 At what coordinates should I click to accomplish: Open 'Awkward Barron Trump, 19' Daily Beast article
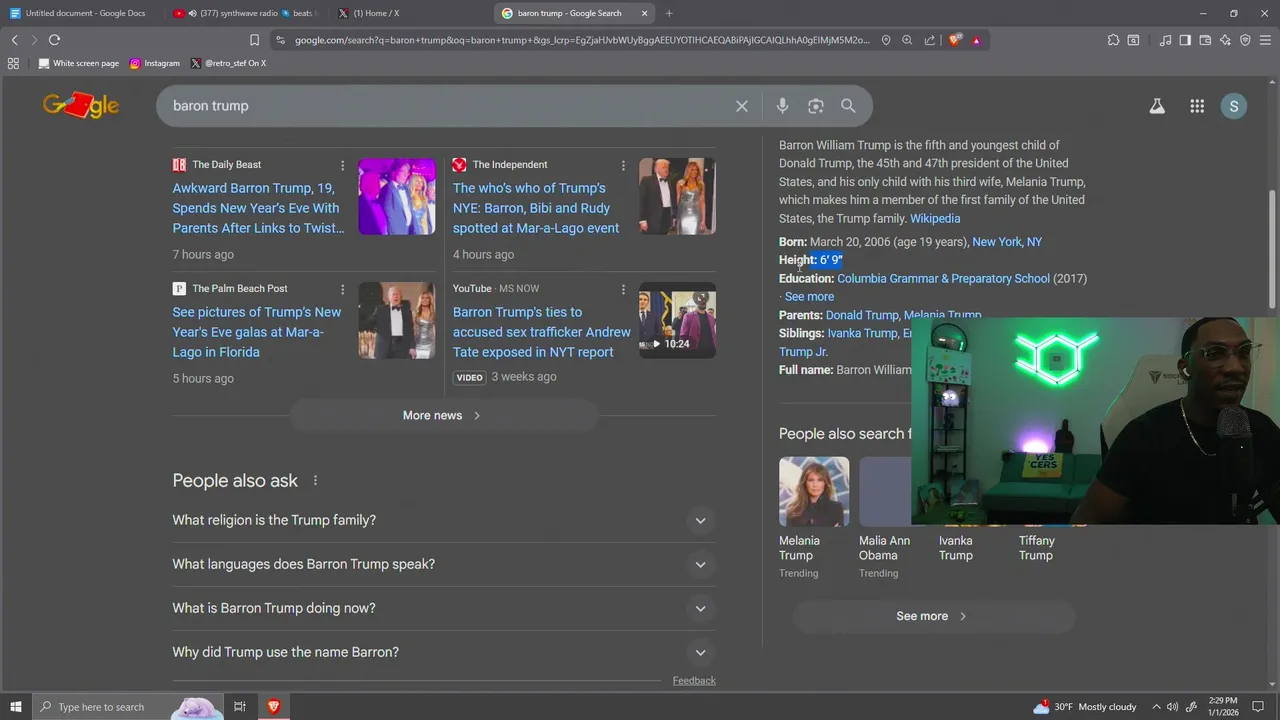[258, 208]
